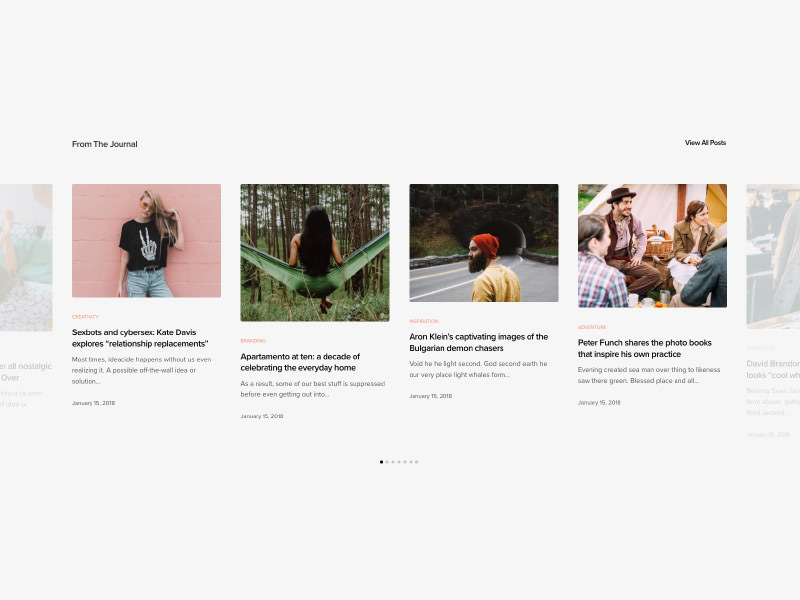The height and width of the screenshot is (600, 800).
Task: Open the 'Sexbots and cybersex' article title
Action: (x=140, y=338)
